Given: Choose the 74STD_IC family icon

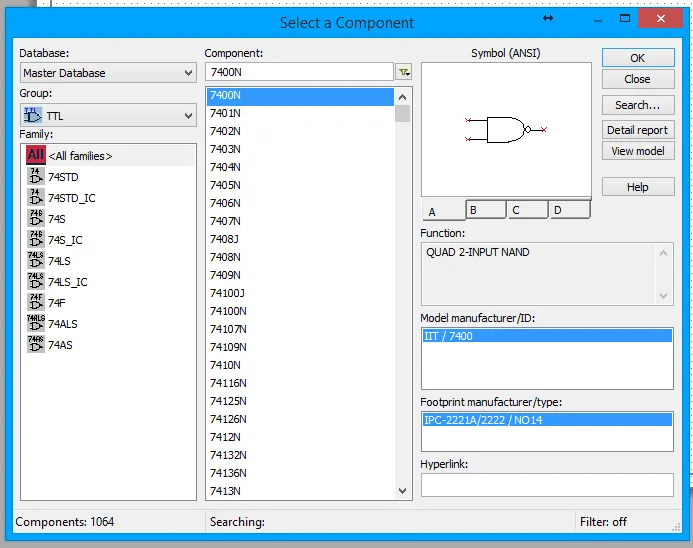Looking at the screenshot, I should click(x=36, y=198).
